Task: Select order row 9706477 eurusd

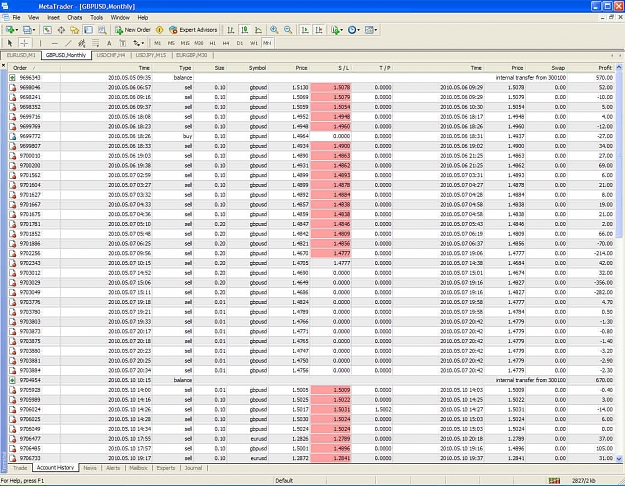Action: [x=312, y=439]
